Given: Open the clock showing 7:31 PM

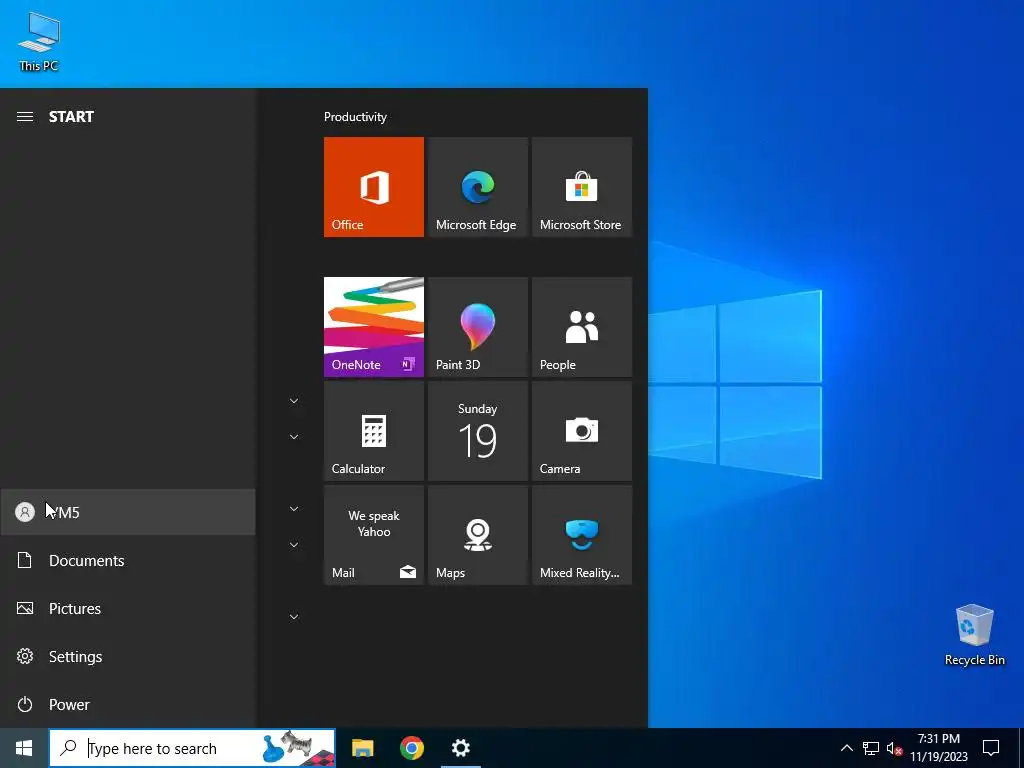Looking at the screenshot, I should click(x=939, y=748).
